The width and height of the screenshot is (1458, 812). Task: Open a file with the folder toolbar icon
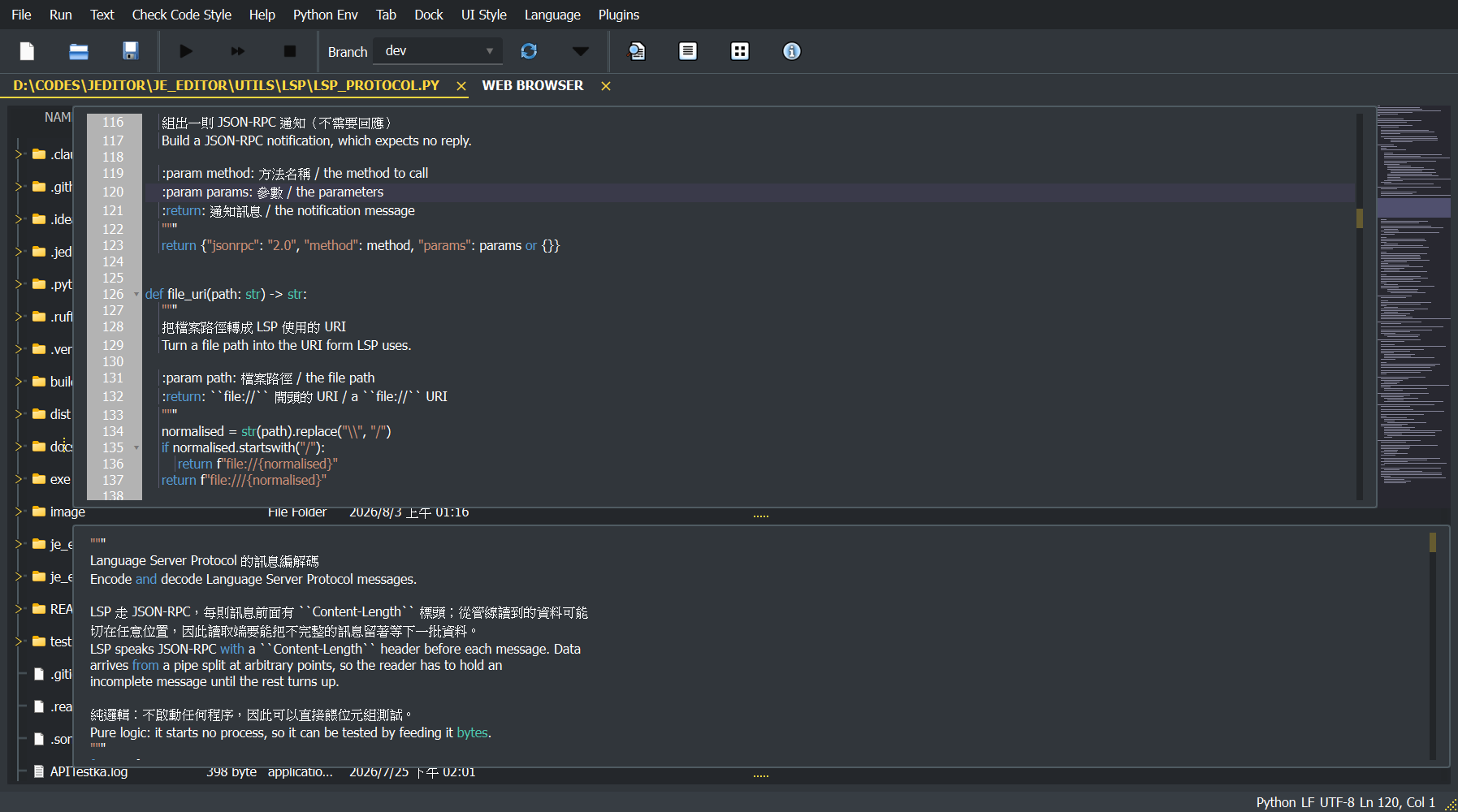[x=79, y=51]
